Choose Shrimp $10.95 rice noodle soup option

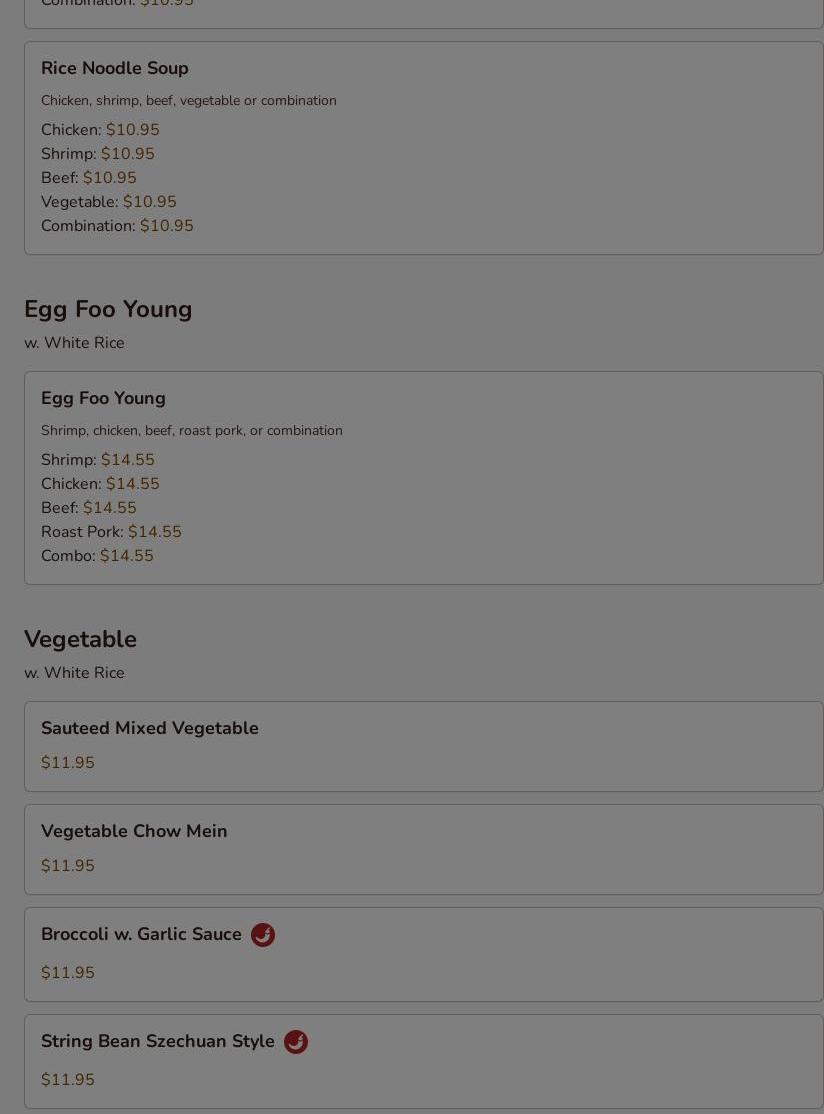tap(97, 154)
